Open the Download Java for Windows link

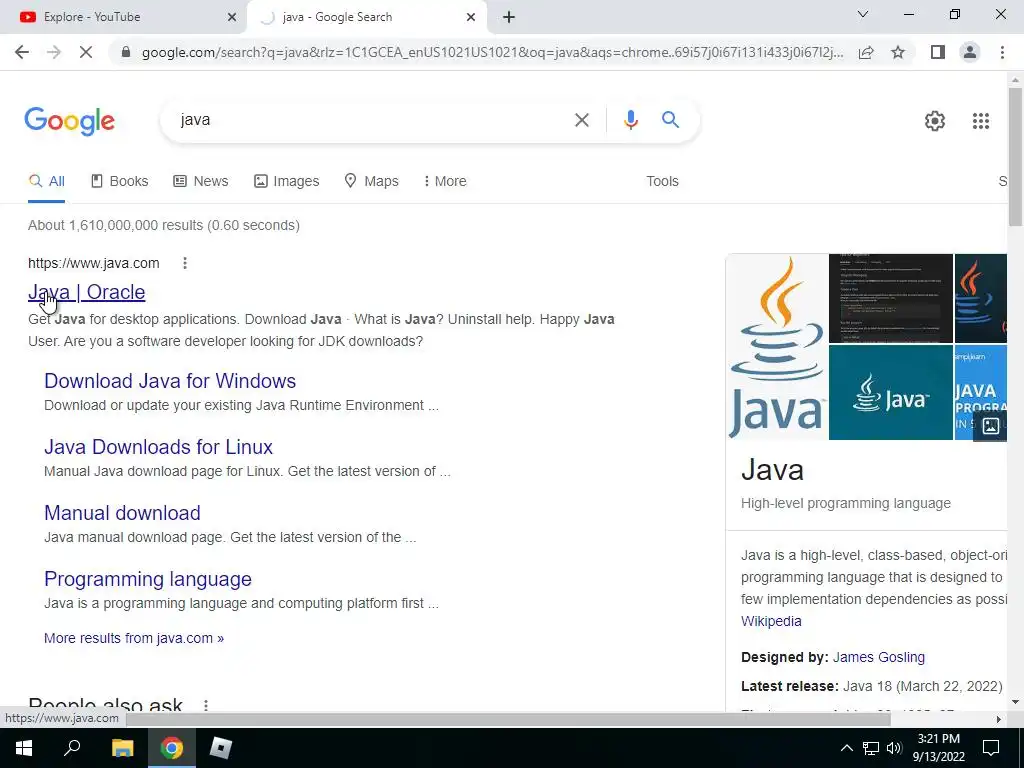pos(170,381)
